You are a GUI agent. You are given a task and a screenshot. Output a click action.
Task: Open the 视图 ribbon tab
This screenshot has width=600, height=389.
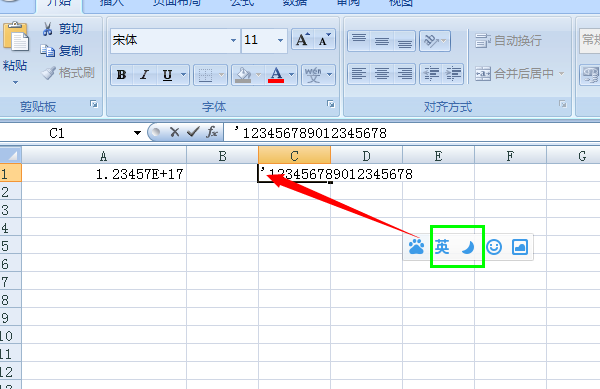400,3
